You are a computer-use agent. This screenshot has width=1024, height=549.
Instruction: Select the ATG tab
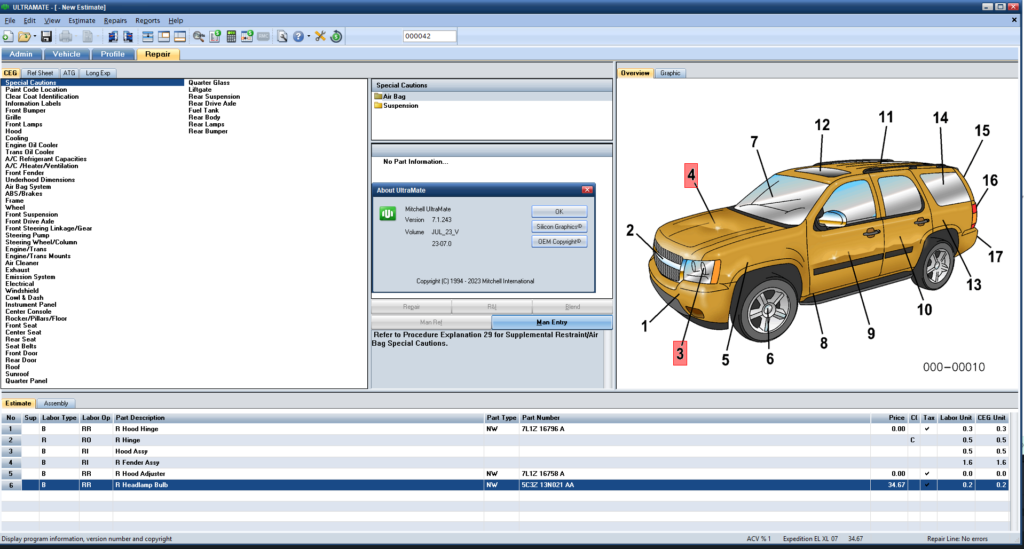pos(69,73)
